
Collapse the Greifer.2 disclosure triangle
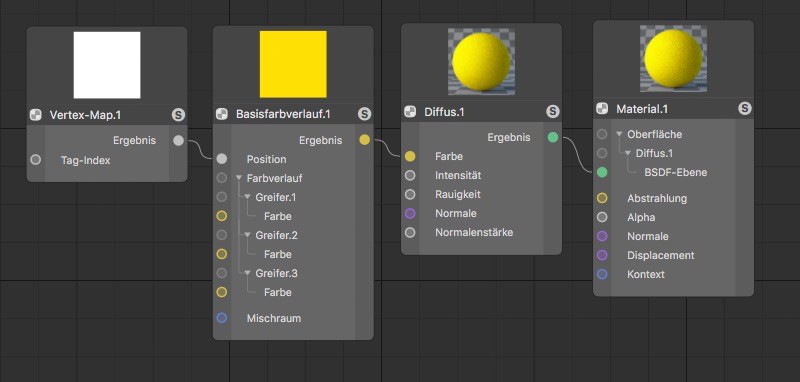click(x=247, y=236)
